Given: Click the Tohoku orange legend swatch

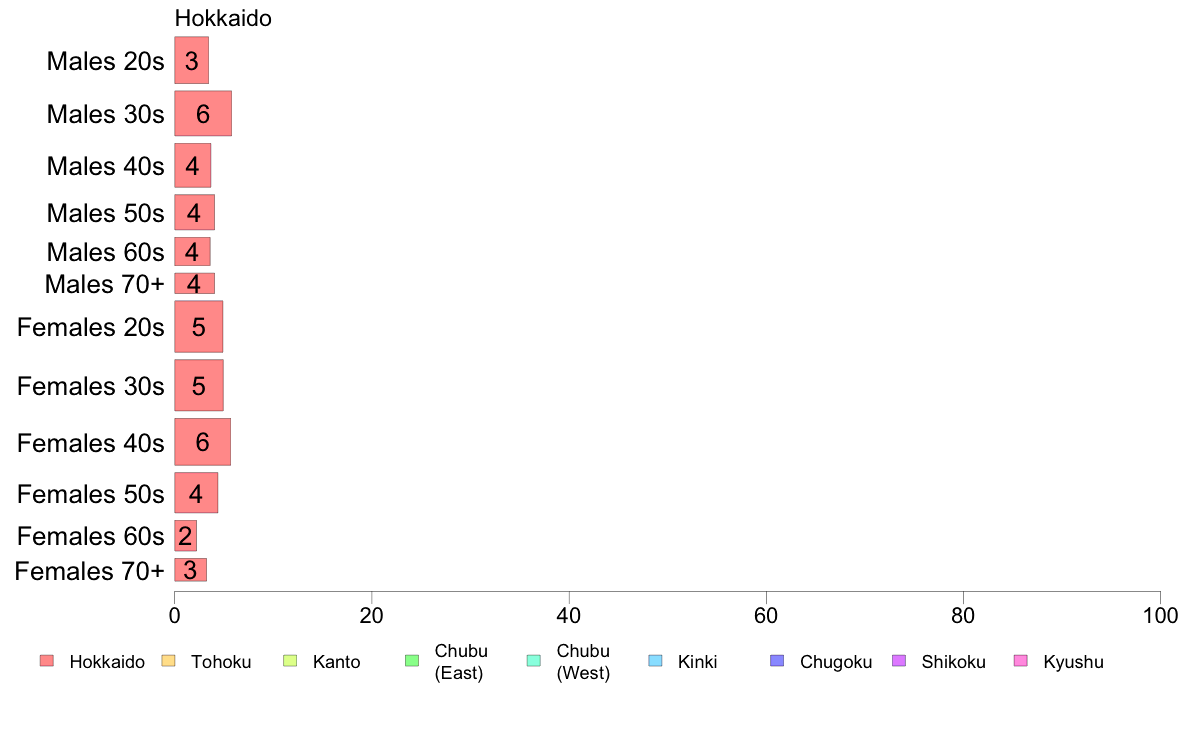Looking at the screenshot, I should (x=168, y=661).
